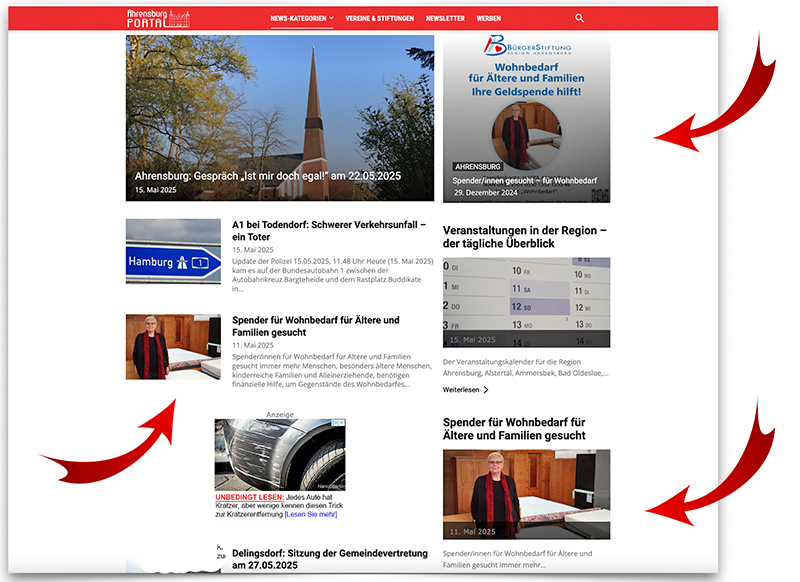The height and width of the screenshot is (582, 800).
Task: Click the large sidebar photo dated 11. Mai 2025
Action: pyautogui.click(x=527, y=494)
